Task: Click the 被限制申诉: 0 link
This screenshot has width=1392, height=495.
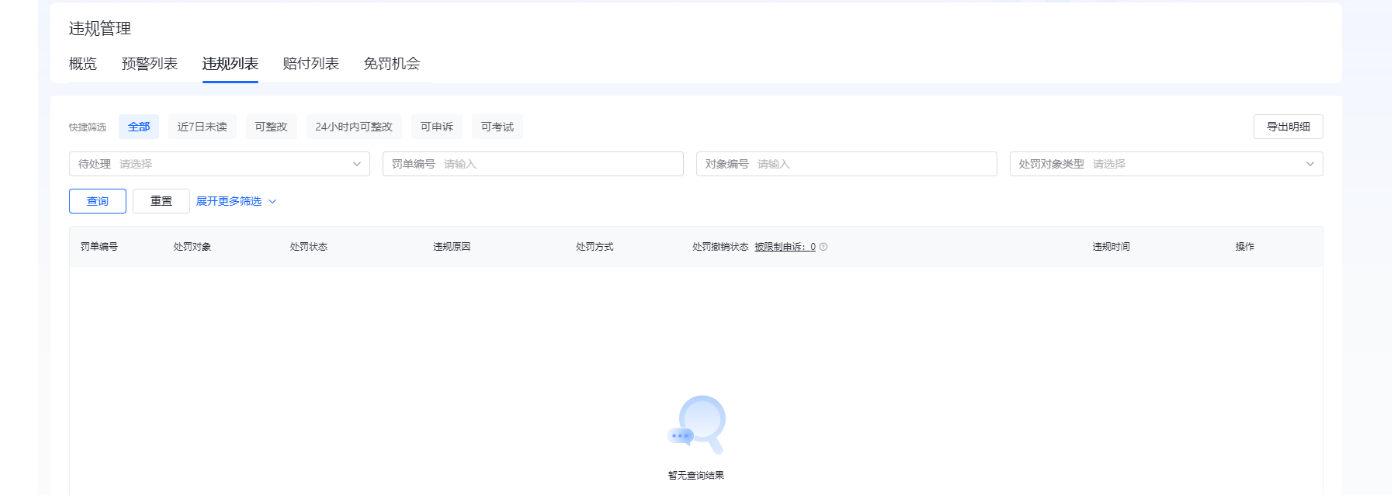Action: click(x=785, y=247)
